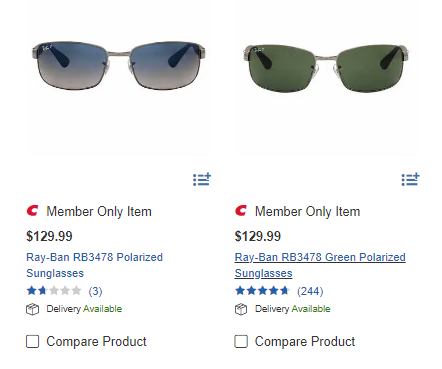Click delivery box icon under the 244-review product
Viewport: 442px width, 369px height.
(241, 309)
